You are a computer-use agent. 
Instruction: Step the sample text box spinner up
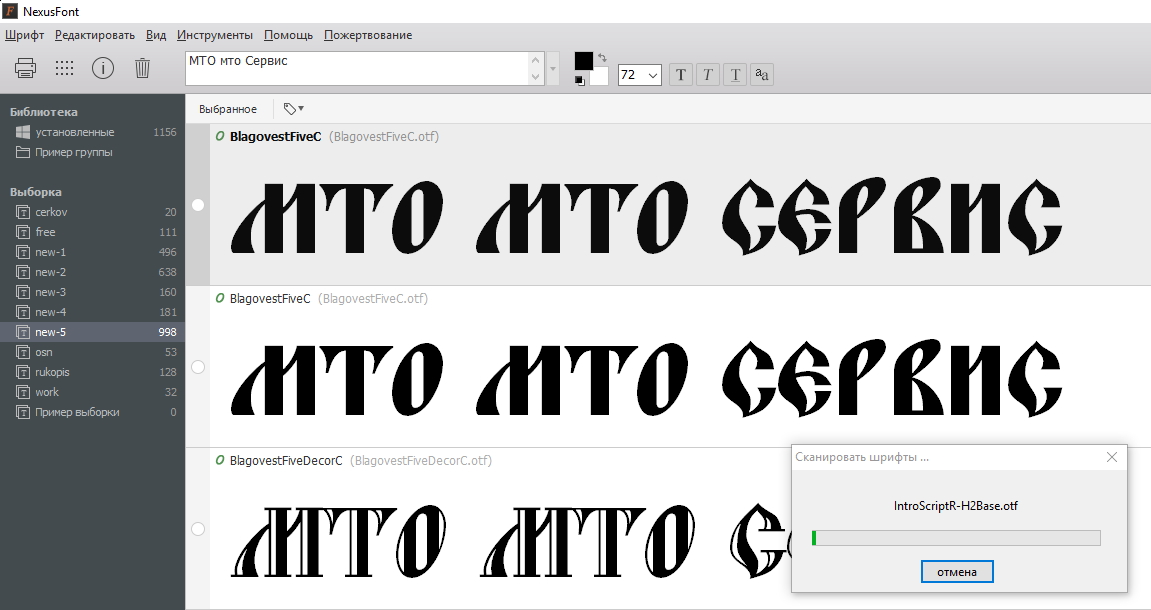(536, 60)
